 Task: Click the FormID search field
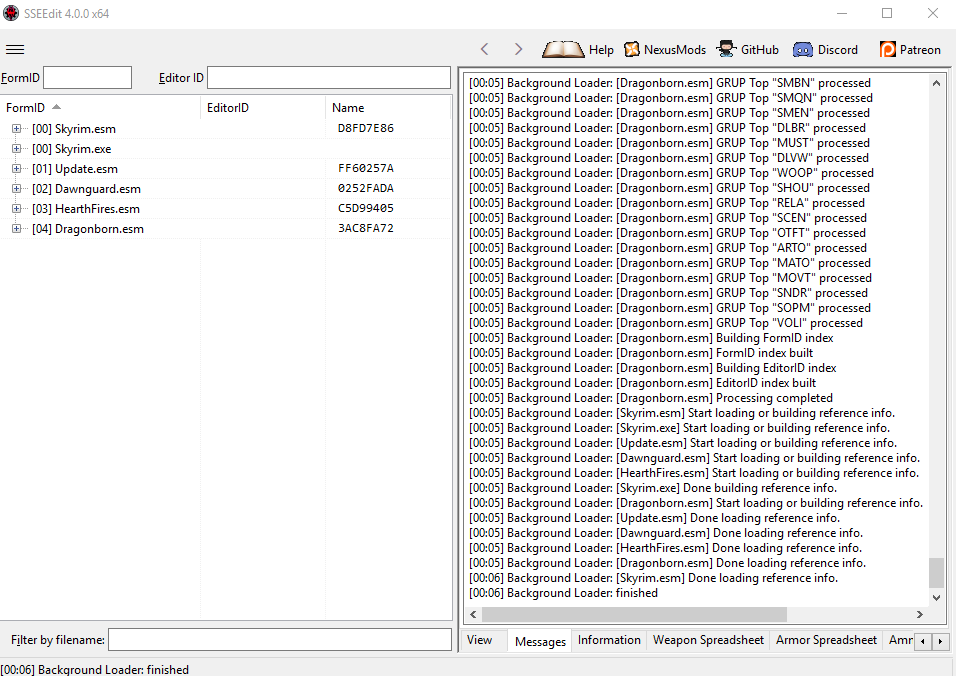[88, 78]
